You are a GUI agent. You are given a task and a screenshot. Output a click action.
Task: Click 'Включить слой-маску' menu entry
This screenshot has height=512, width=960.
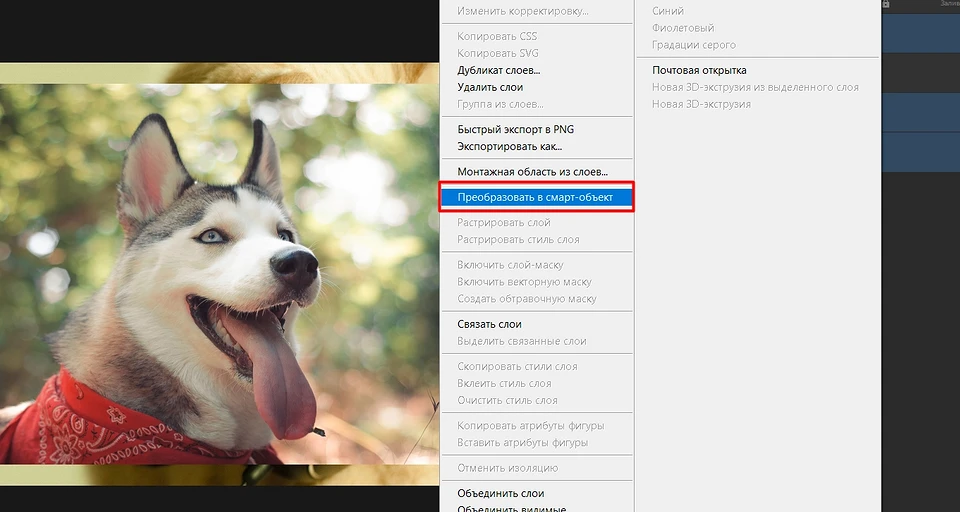coord(510,265)
